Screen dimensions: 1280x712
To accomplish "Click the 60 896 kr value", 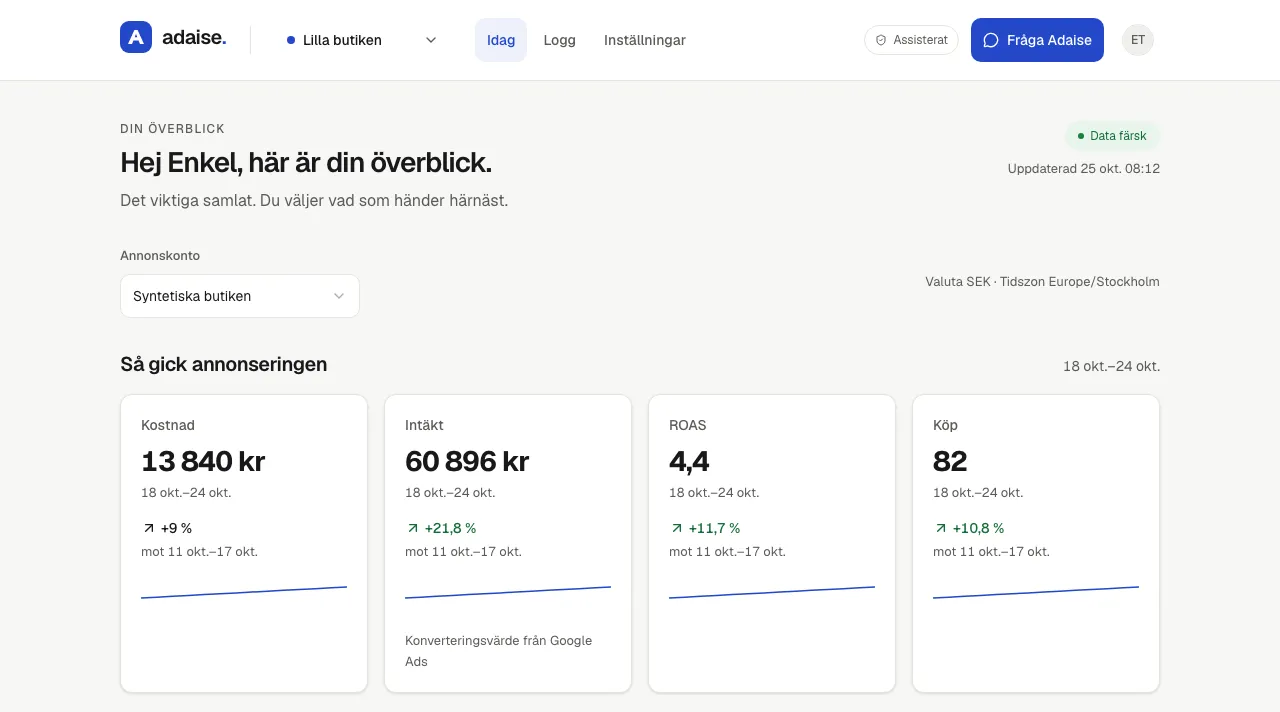I will (x=467, y=461).
